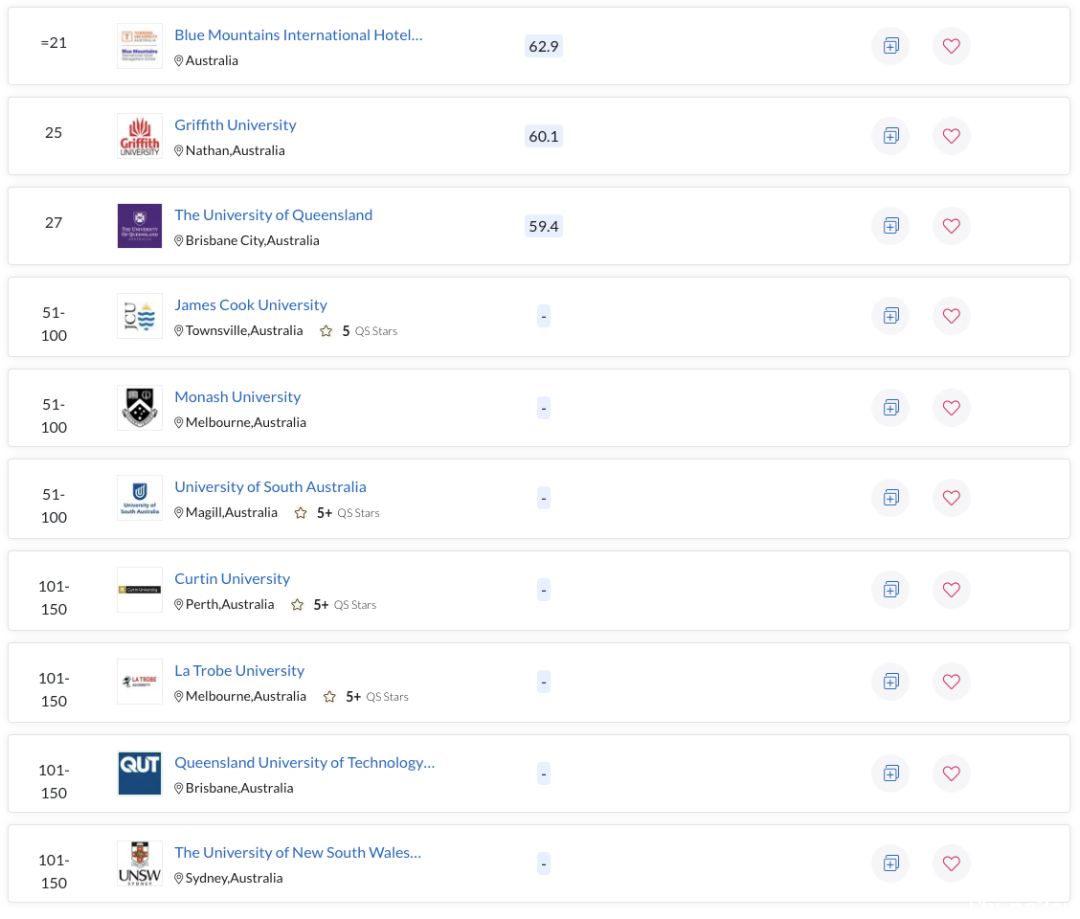Viewport: 1080px width, 919px height.
Task: Favorite The University of New South Wales
Action: tap(951, 863)
